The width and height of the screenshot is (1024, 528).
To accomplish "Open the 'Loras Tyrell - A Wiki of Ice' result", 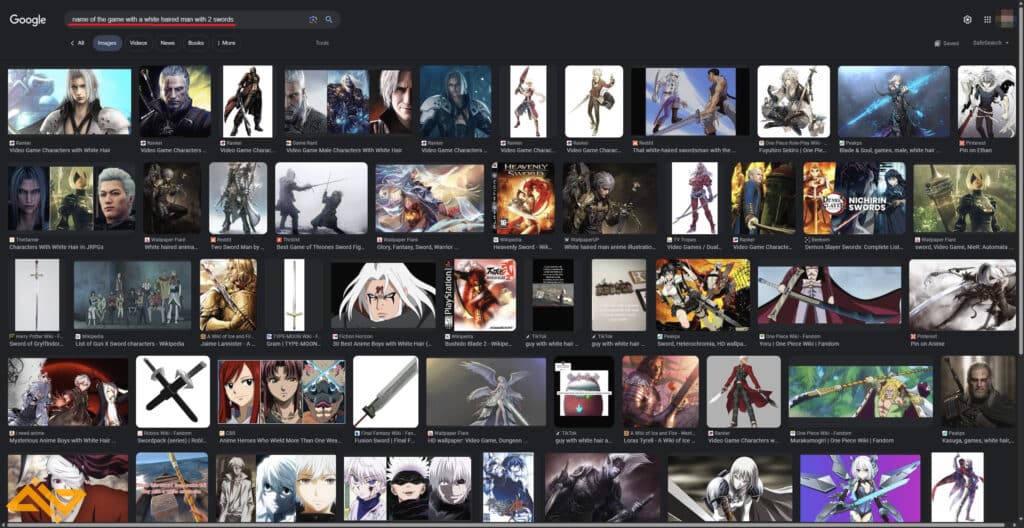I will pos(660,440).
